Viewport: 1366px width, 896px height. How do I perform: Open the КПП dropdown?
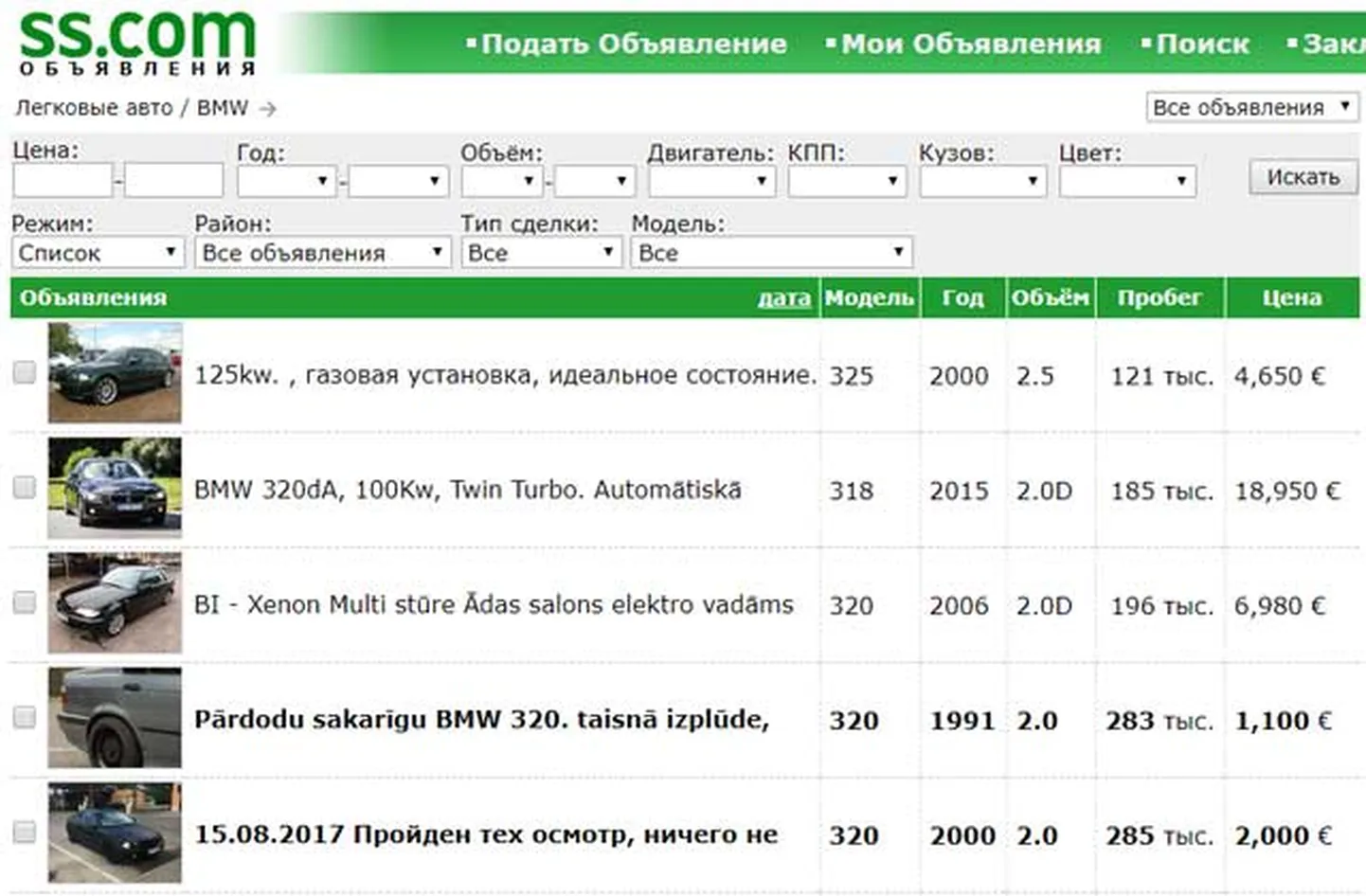[847, 180]
